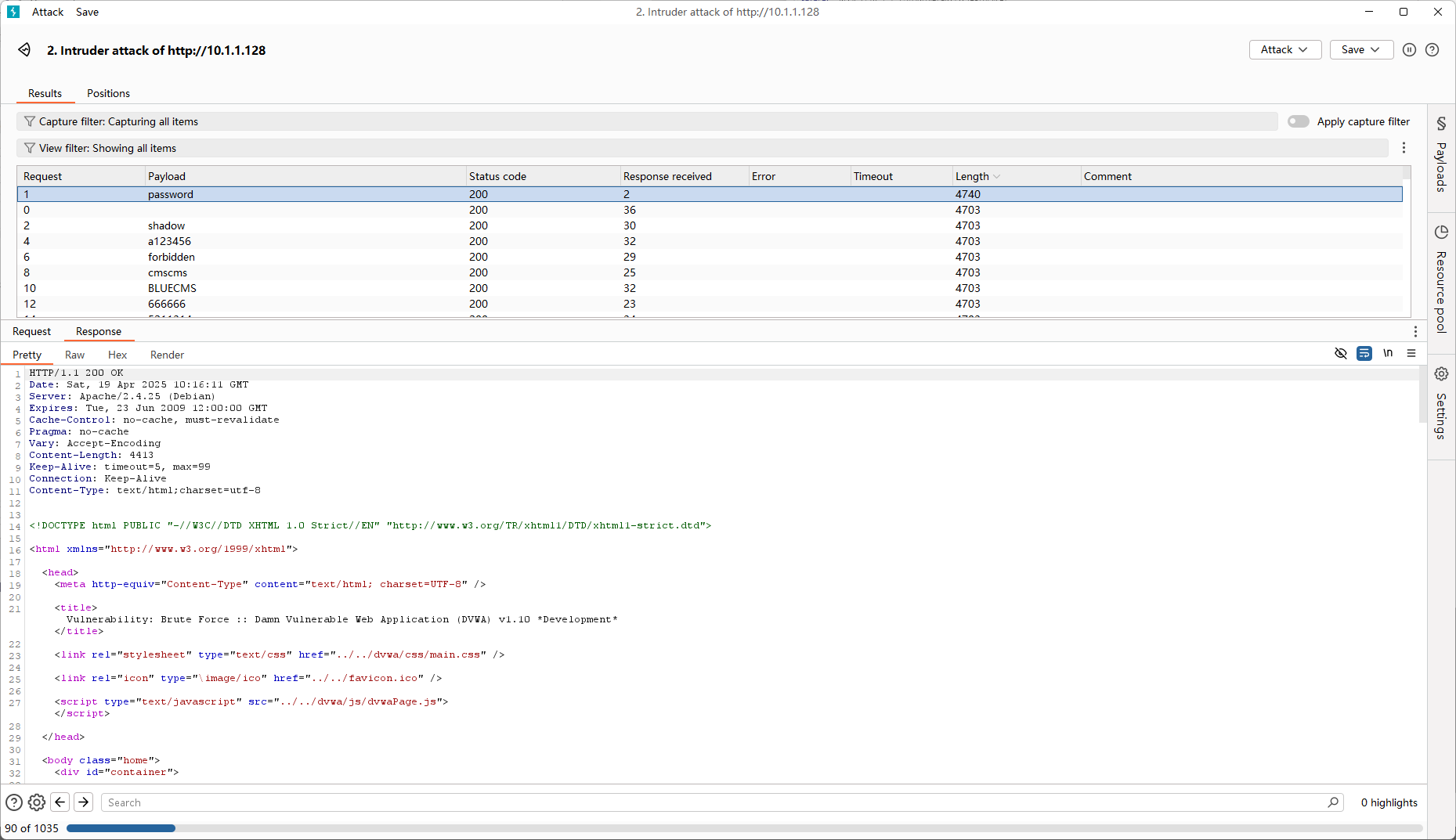
Task: Sort by Comment column header
Action: point(1241,176)
